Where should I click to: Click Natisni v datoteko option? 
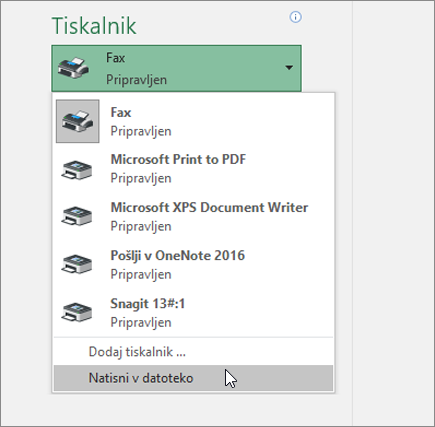[x=194, y=378]
